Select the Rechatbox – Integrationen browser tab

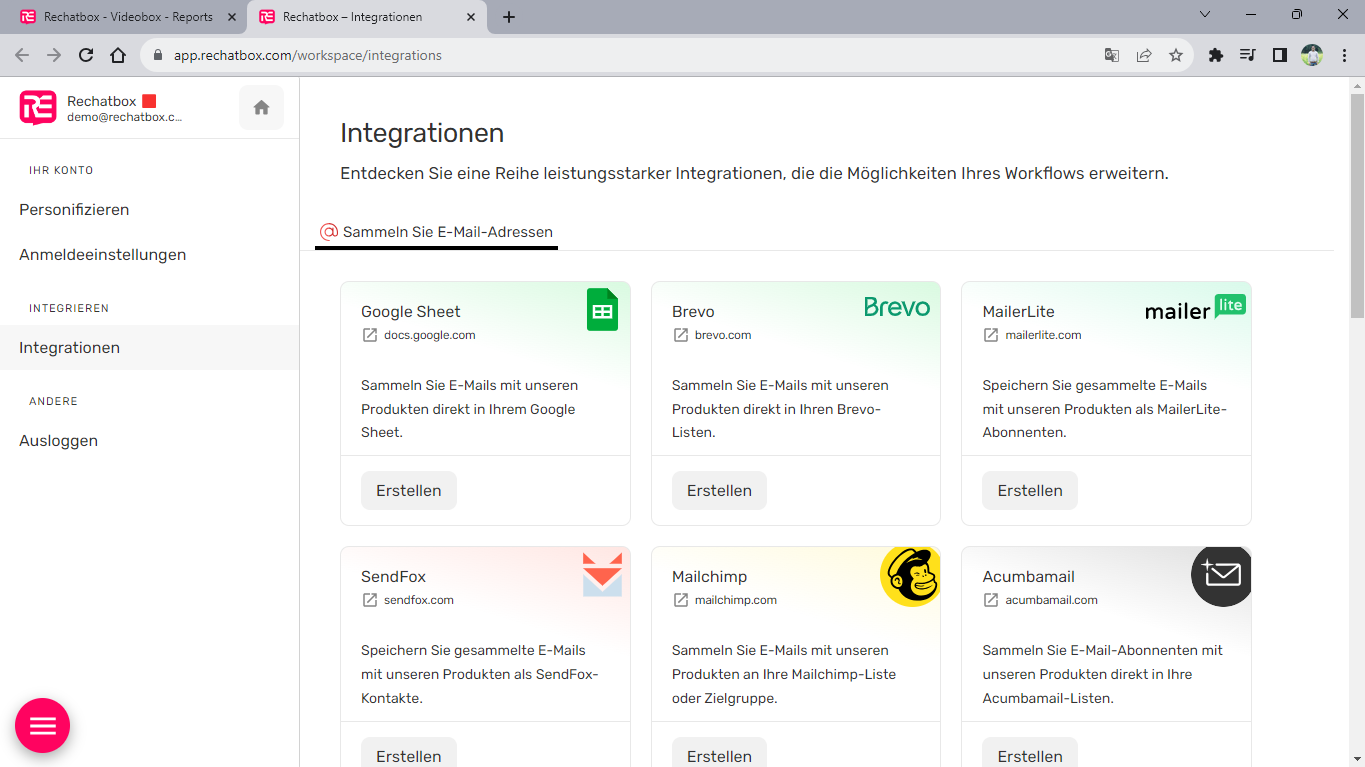point(366,17)
